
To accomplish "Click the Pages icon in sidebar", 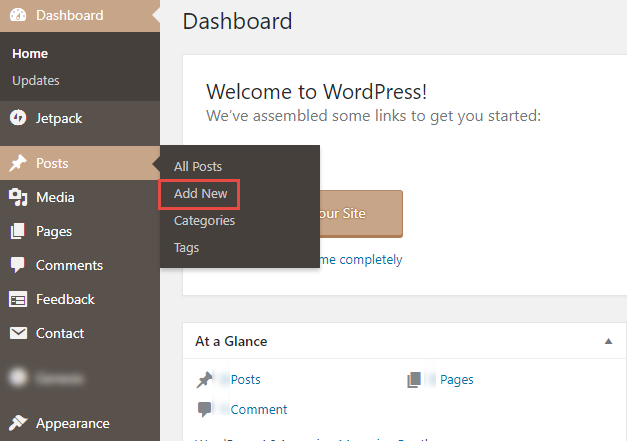I will pyautogui.click(x=18, y=231).
